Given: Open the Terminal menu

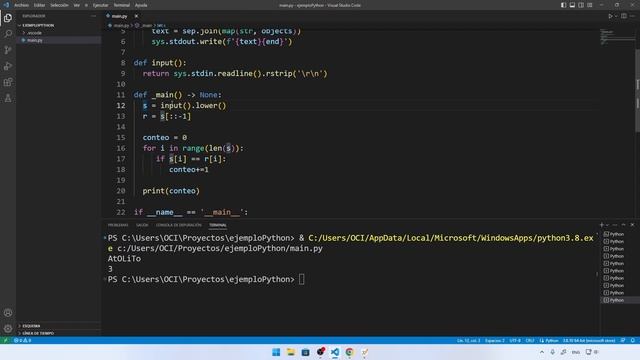Looking at the screenshot, I should click(122, 5).
